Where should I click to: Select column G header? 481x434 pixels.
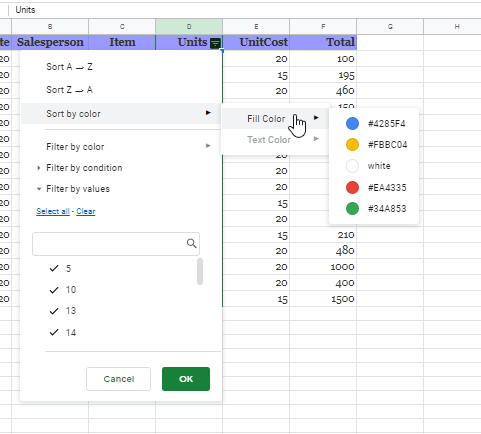(x=390, y=27)
